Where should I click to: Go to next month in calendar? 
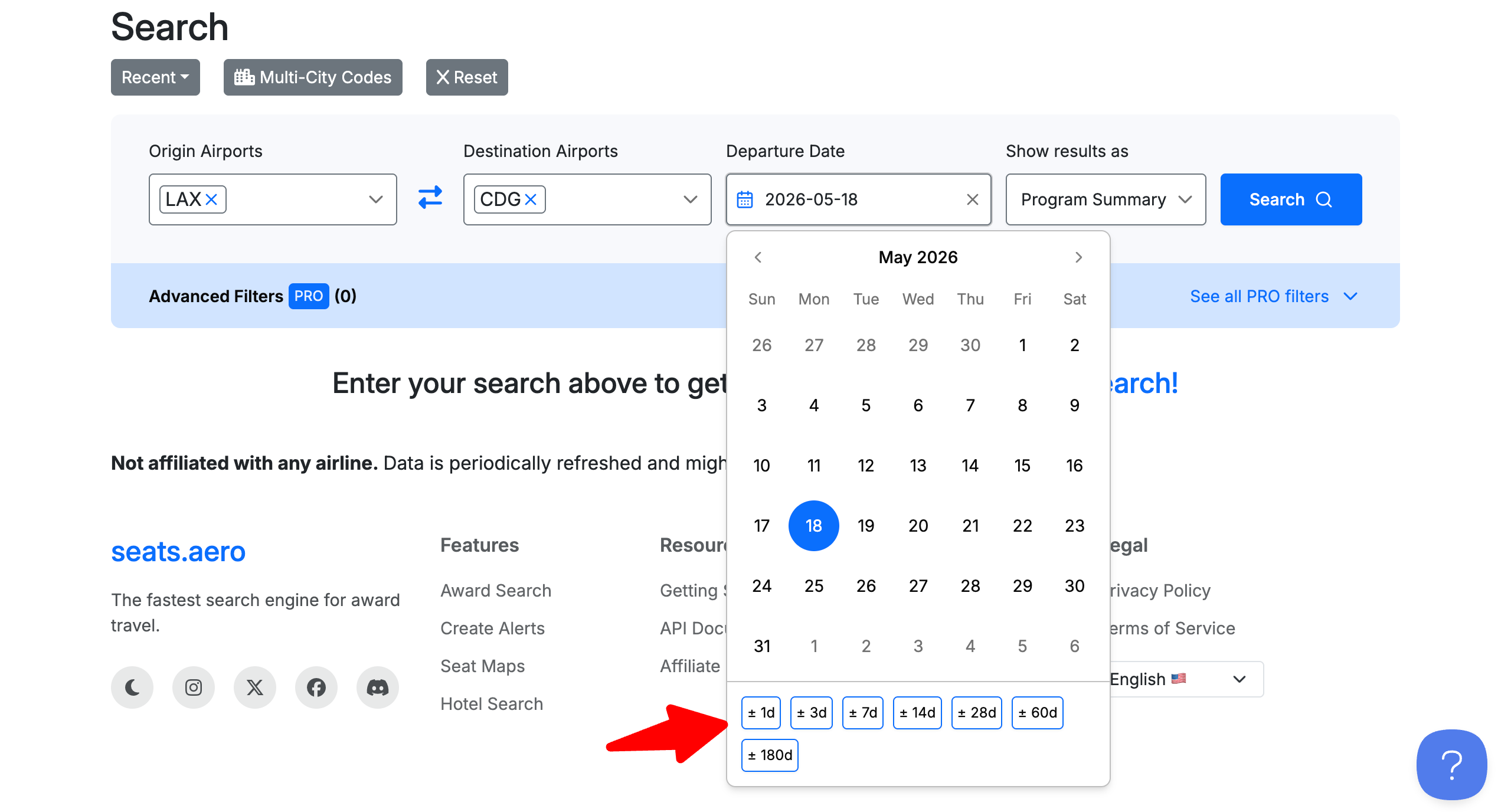click(1078, 257)
